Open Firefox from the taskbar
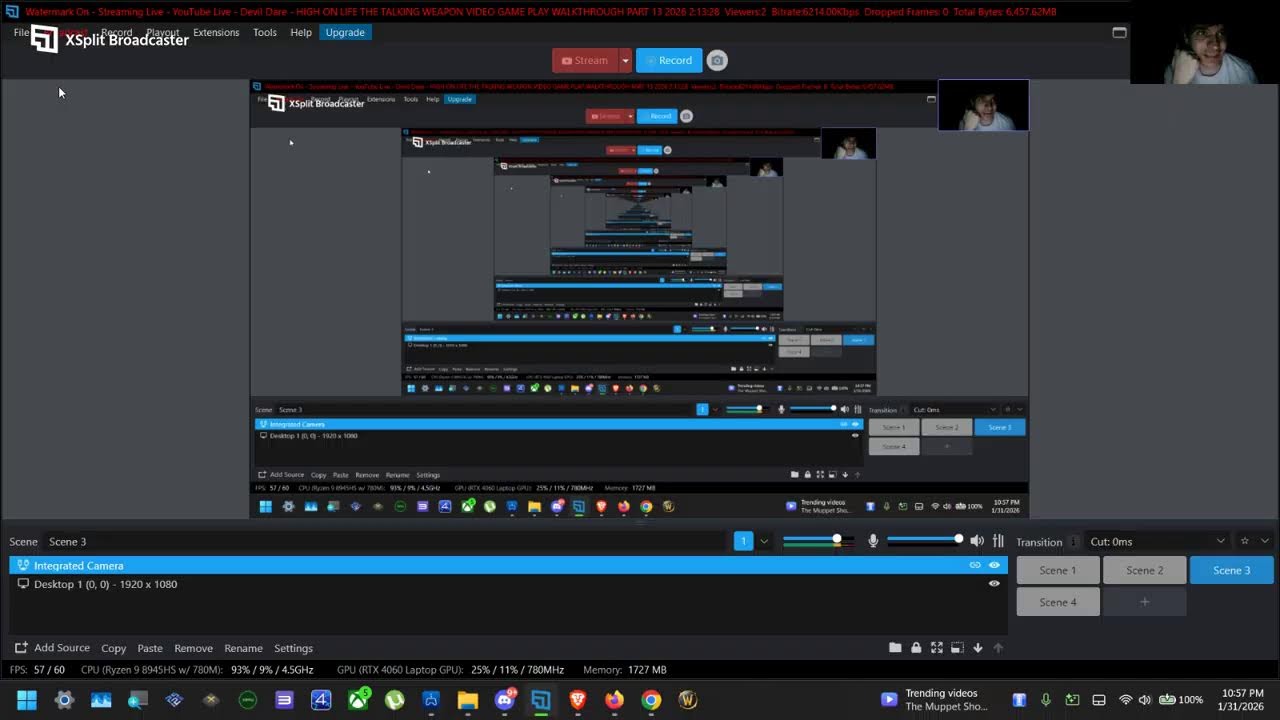 click(614, 700)
